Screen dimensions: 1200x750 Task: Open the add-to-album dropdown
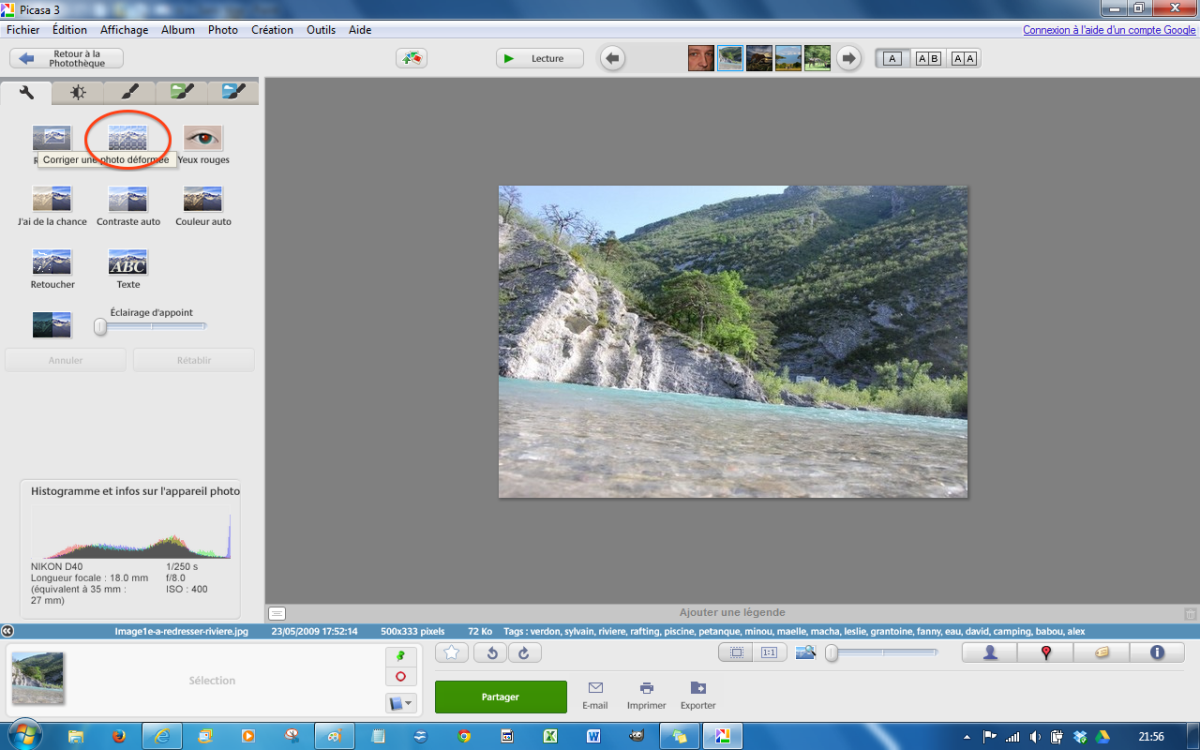400,703
